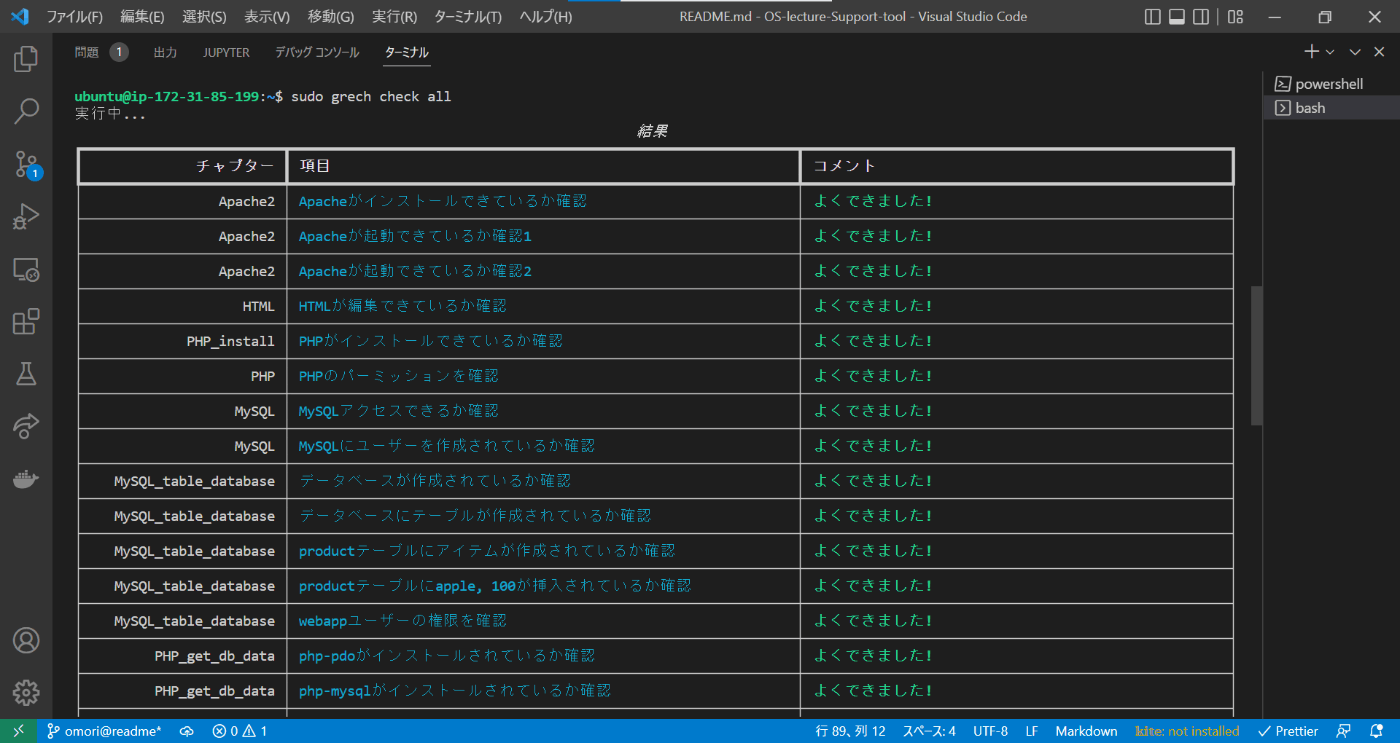Viewport: 1400px width, 743px height.
Task: Switch to the JUPYTER tab
Action: (x=226, y=52)
